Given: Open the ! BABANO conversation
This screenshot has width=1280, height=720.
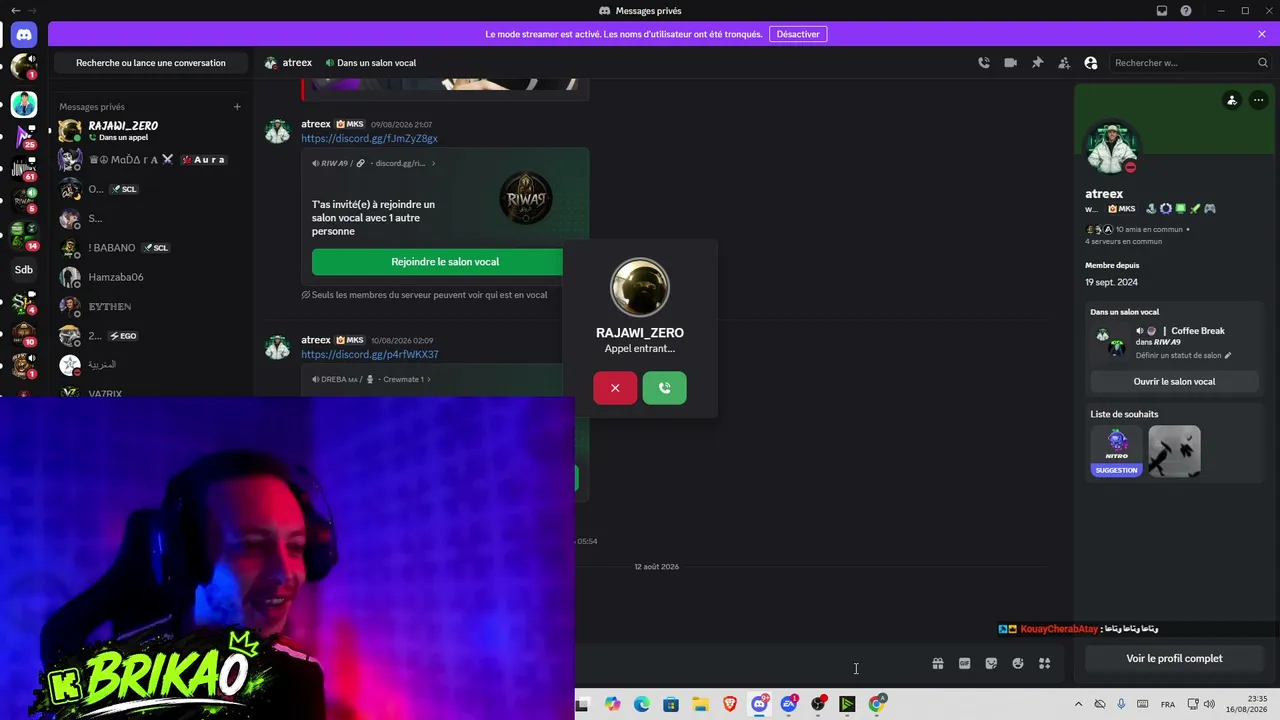Looking at the screenshot, I should (x=150, y=248).
